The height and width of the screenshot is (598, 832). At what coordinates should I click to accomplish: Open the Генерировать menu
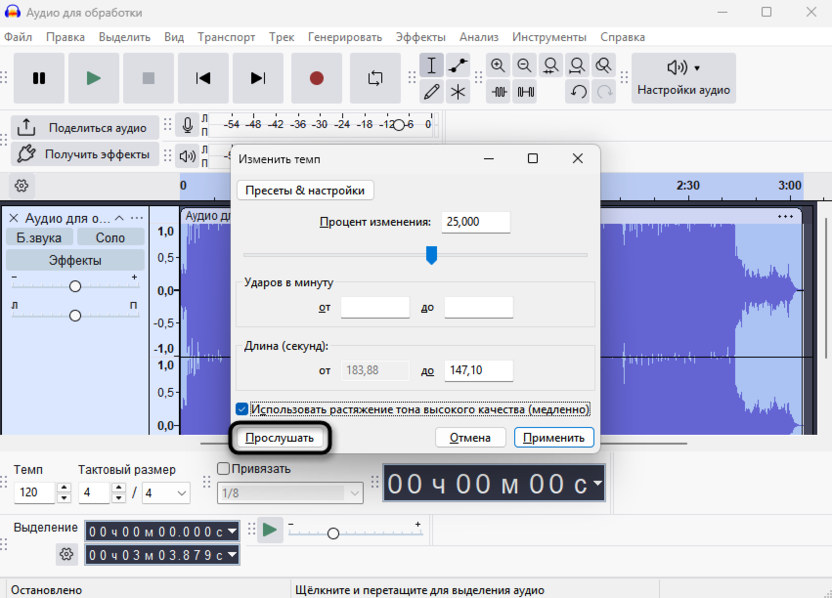click(x=344, y=37)
